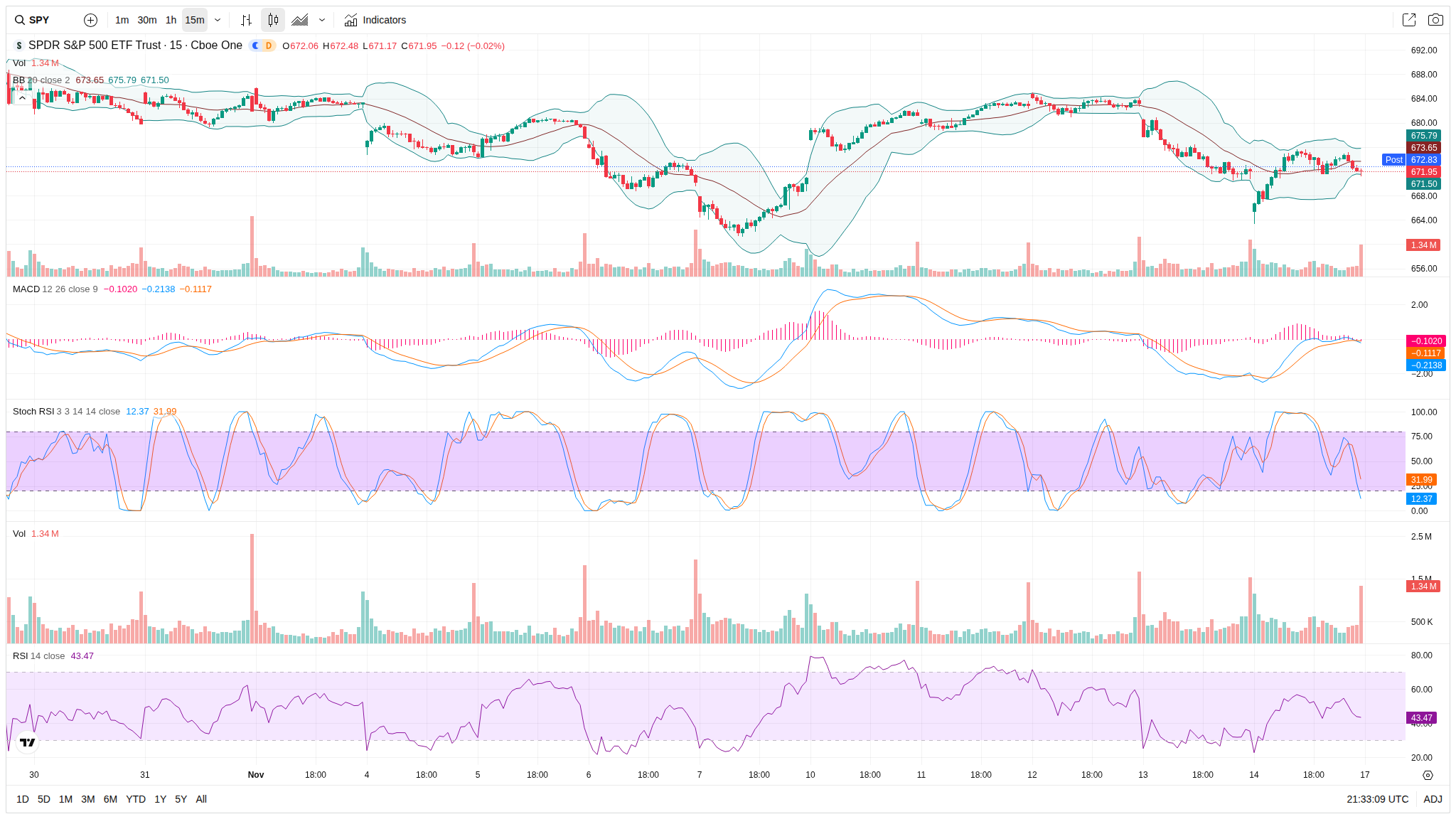Take a chart snapshot with camera icon
Viewport: 1456px width, 819px height.
click(1435, 20)
